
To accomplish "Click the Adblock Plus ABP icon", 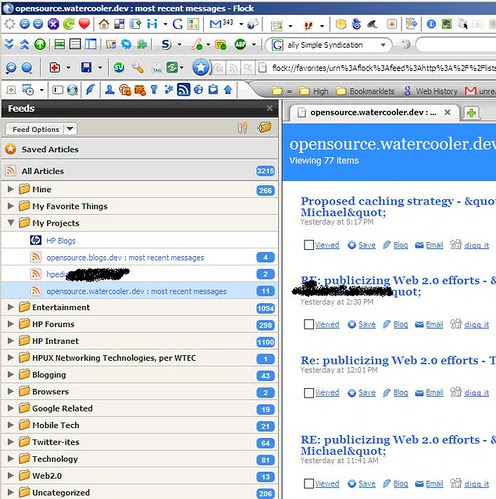I will [x=240, y=44].
